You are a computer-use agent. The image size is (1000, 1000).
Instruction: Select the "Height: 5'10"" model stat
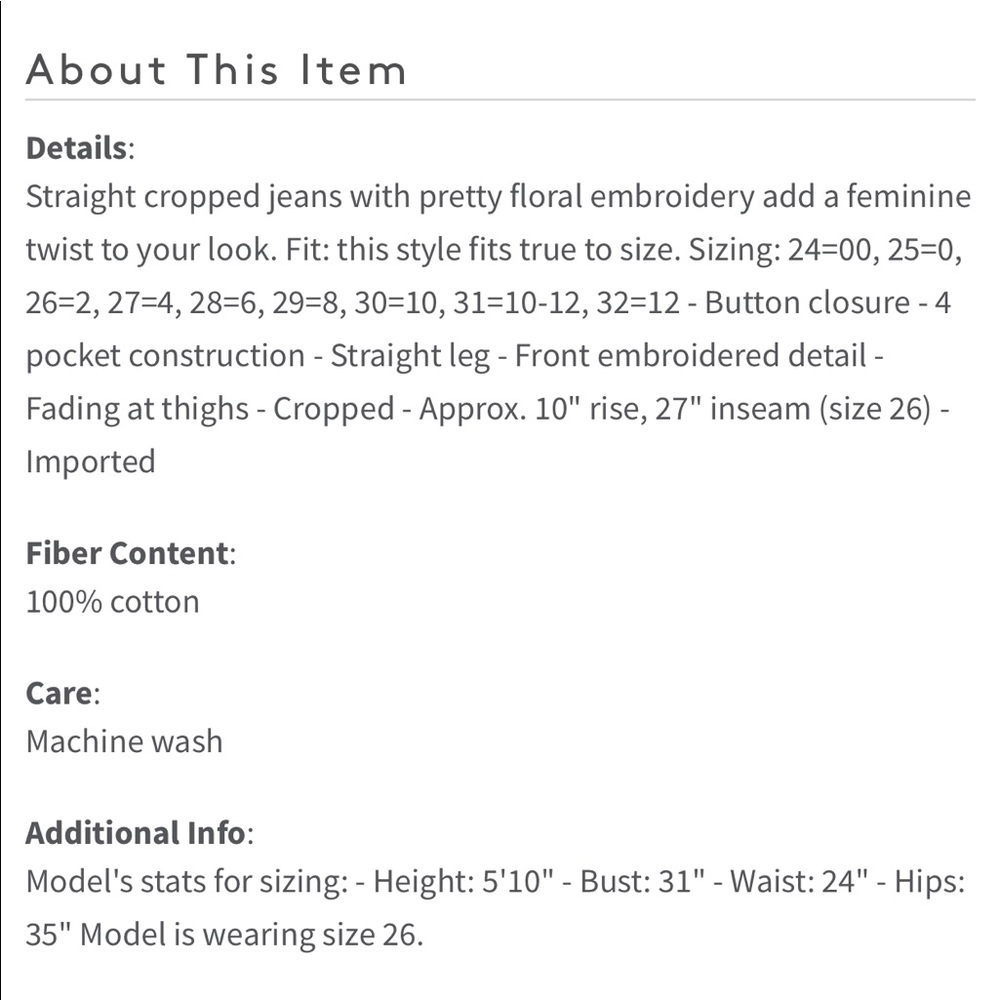(461, 882)
